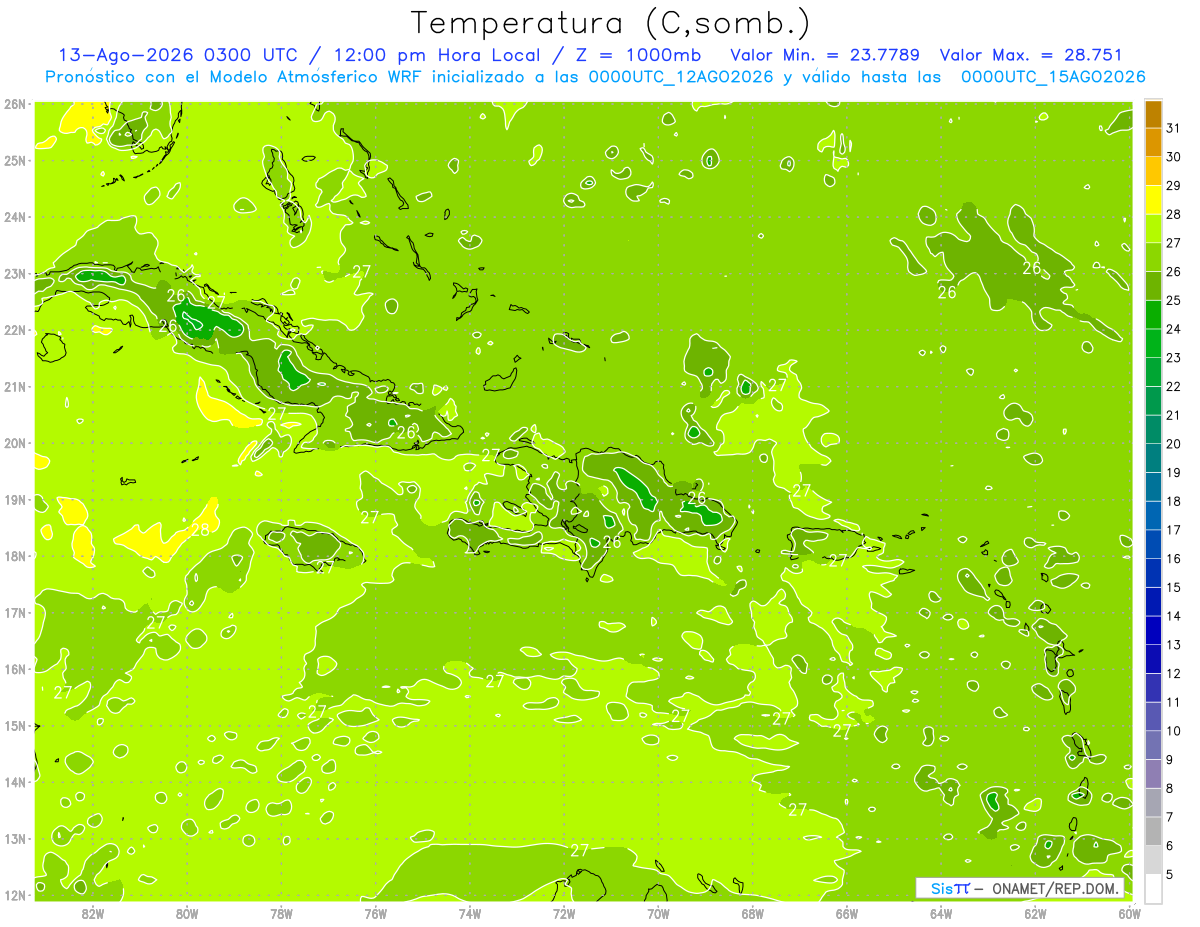Click the '16N' latitude label
Image resolution: width=1200 pixels, height=927 pixels.
pos(15,669)
